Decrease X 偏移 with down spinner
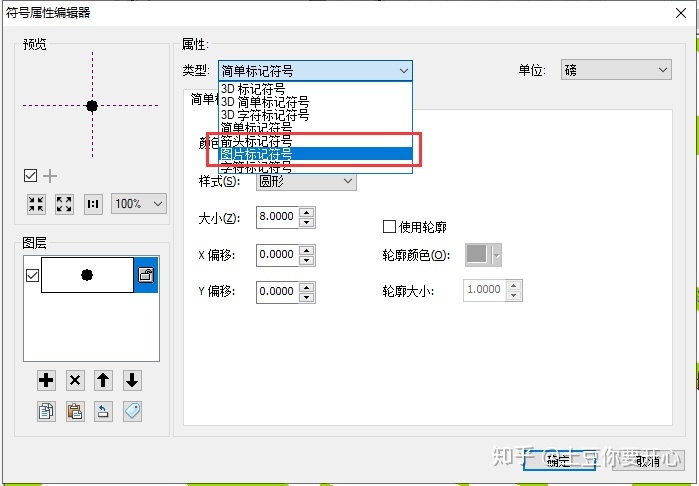 coord(306,260)
